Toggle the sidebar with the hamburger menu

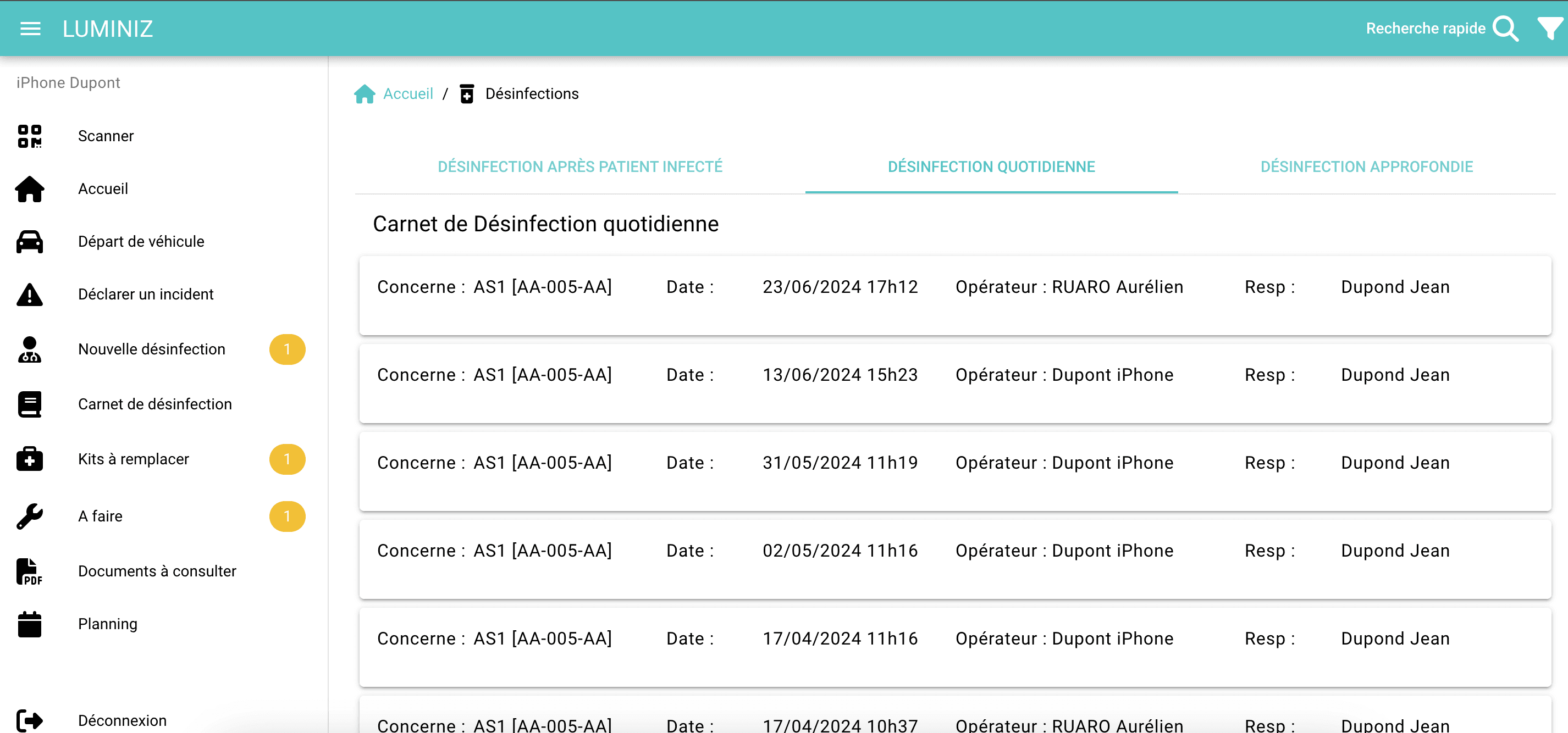point(29,29)
